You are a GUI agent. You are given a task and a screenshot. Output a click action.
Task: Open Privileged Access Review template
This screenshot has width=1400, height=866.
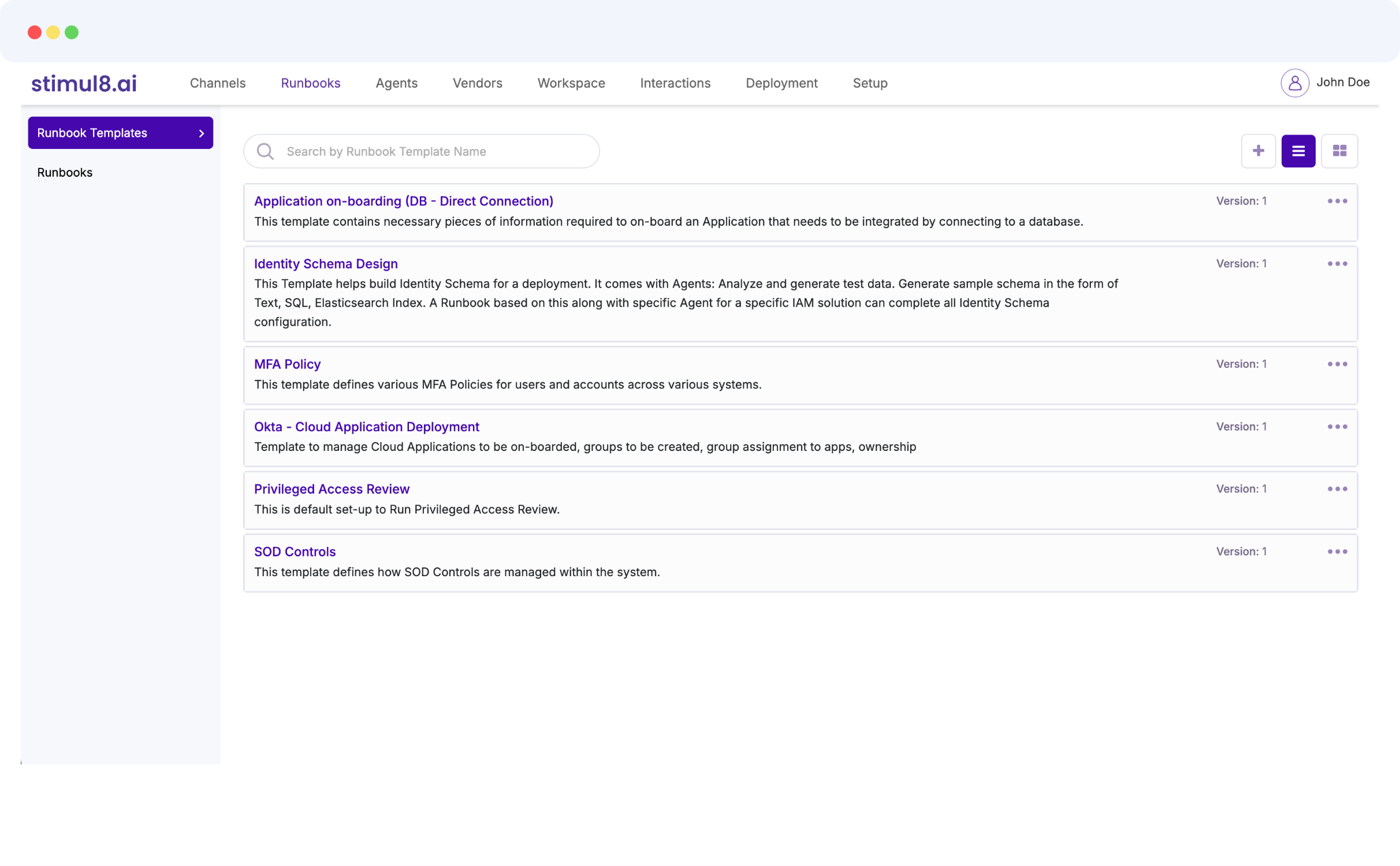coord(332,489)
